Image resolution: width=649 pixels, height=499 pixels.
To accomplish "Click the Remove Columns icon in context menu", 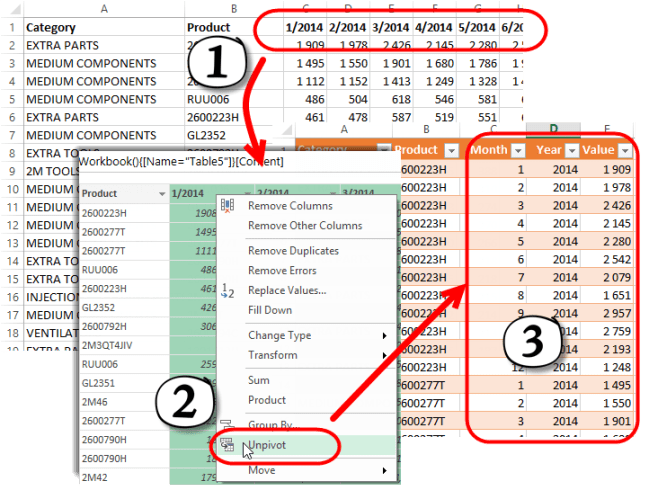I will point(227,205).
